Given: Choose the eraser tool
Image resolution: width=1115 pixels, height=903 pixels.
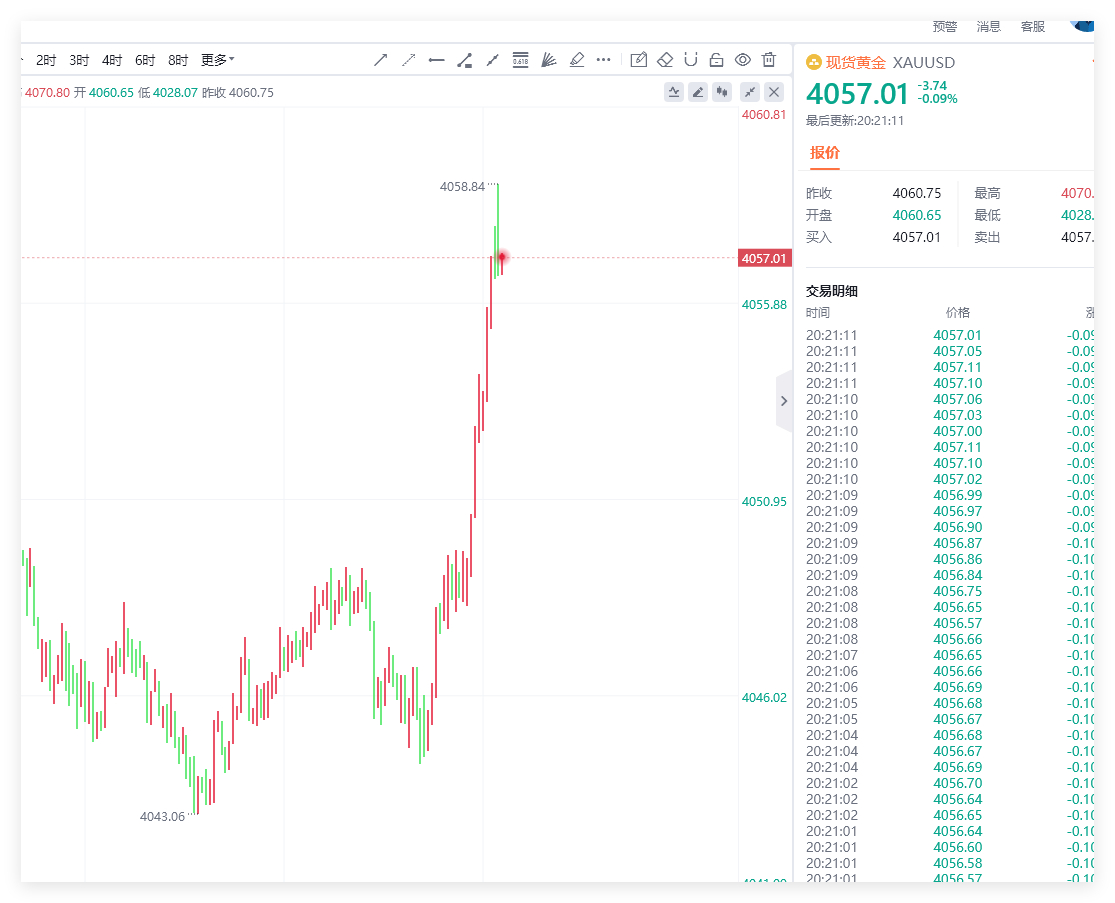Looking at the screenshot, I should [665, 60].
